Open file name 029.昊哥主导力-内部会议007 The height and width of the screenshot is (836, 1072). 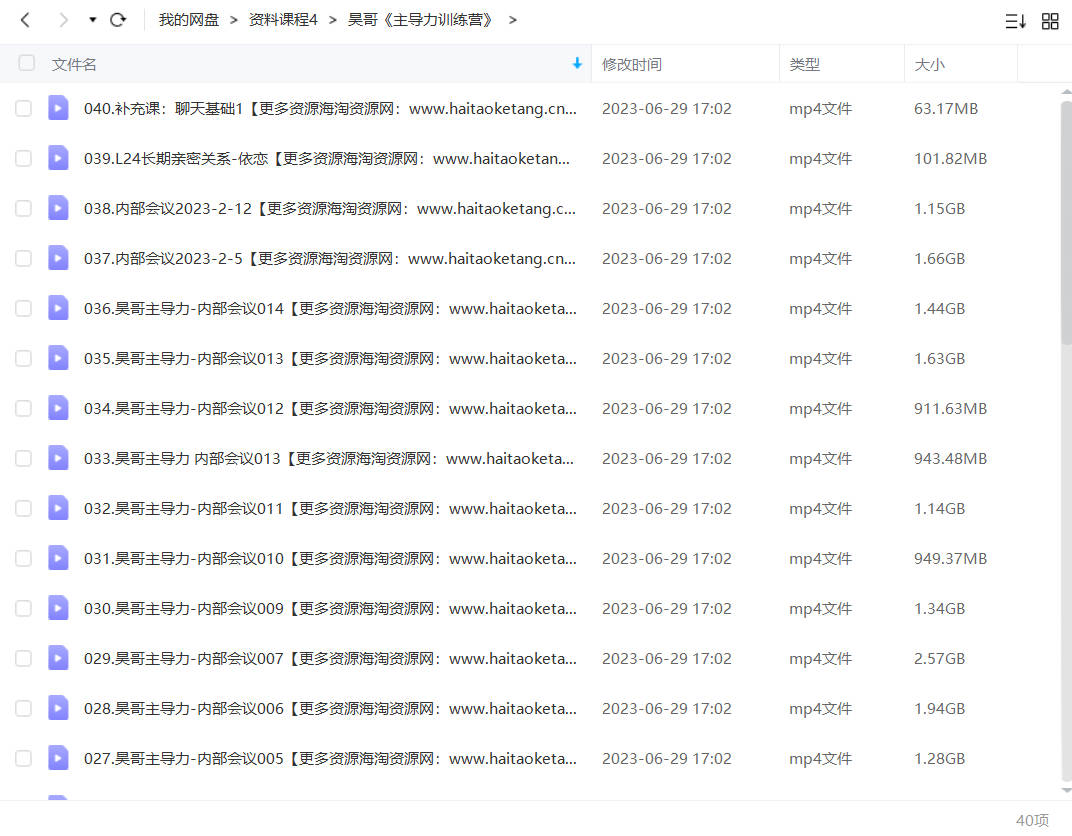point(330,658)
